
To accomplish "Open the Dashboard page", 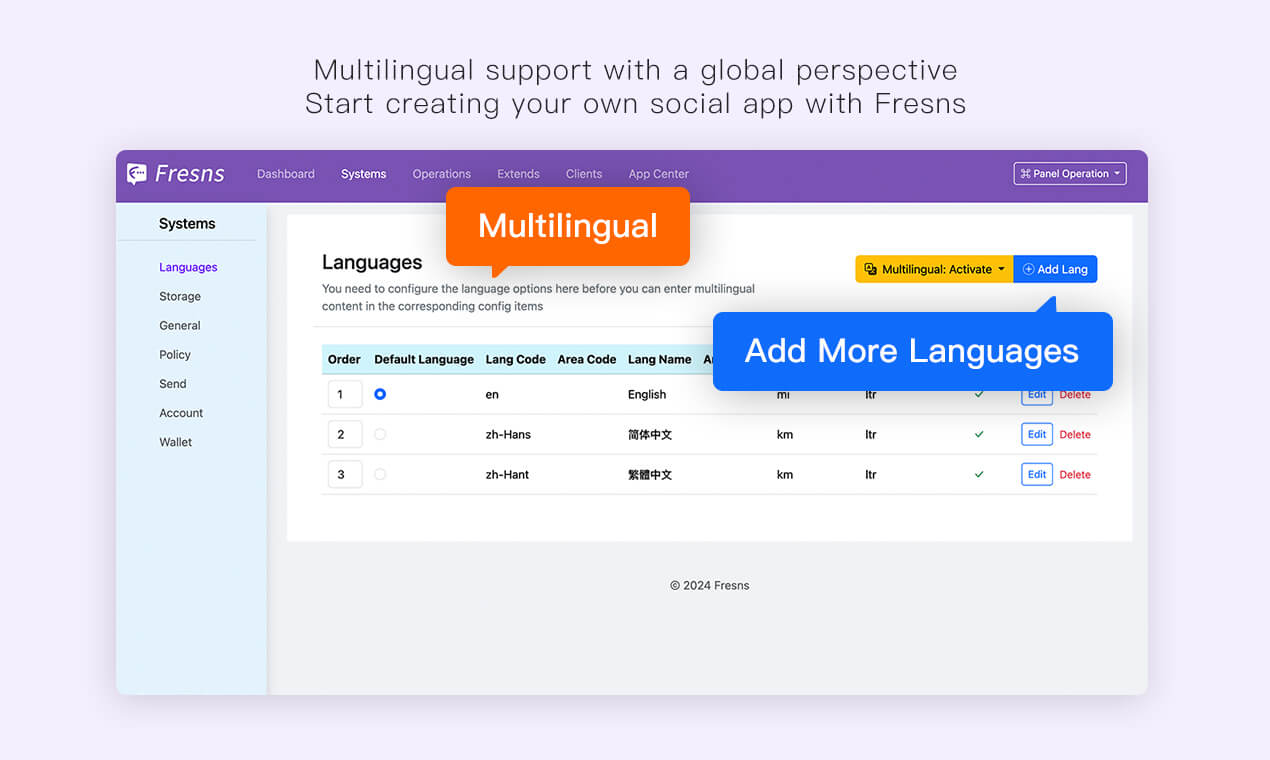I will point(285,174).
